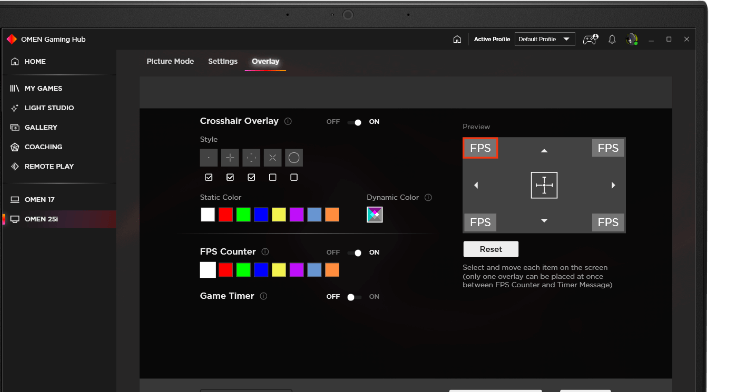Image resolution: width=734 pixels, height=392 pixels.
Task: Uncheck checkbox under dot crosshair style
Action: point(209,178)
